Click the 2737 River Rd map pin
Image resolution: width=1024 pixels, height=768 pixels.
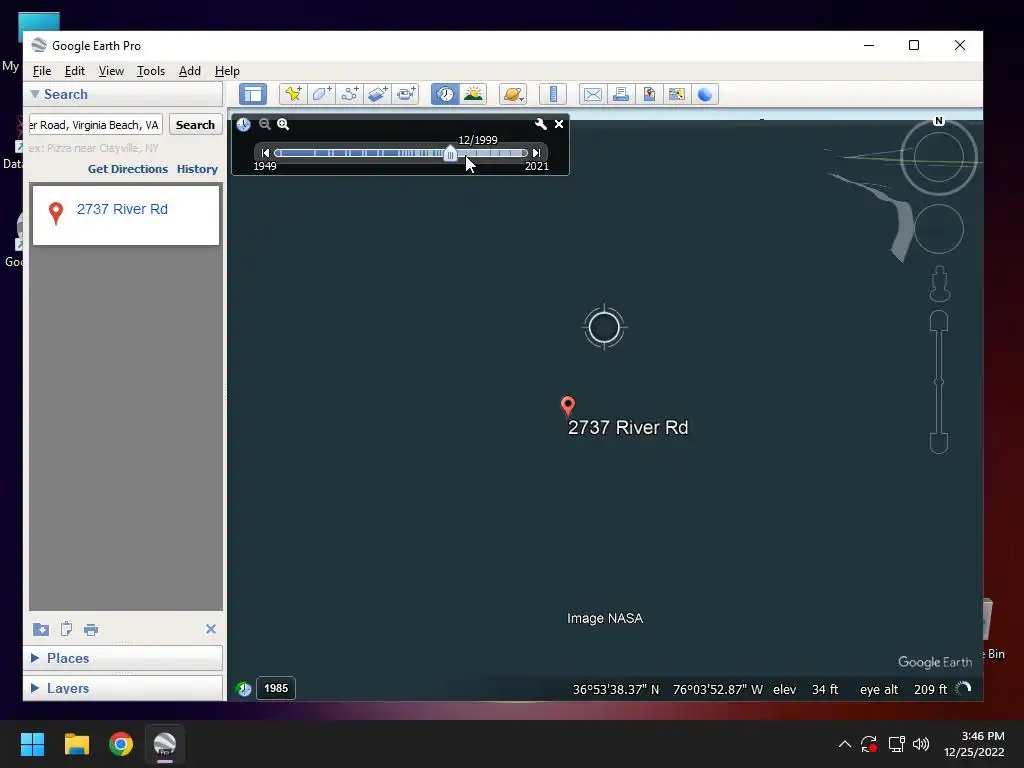tap(568, 406)
